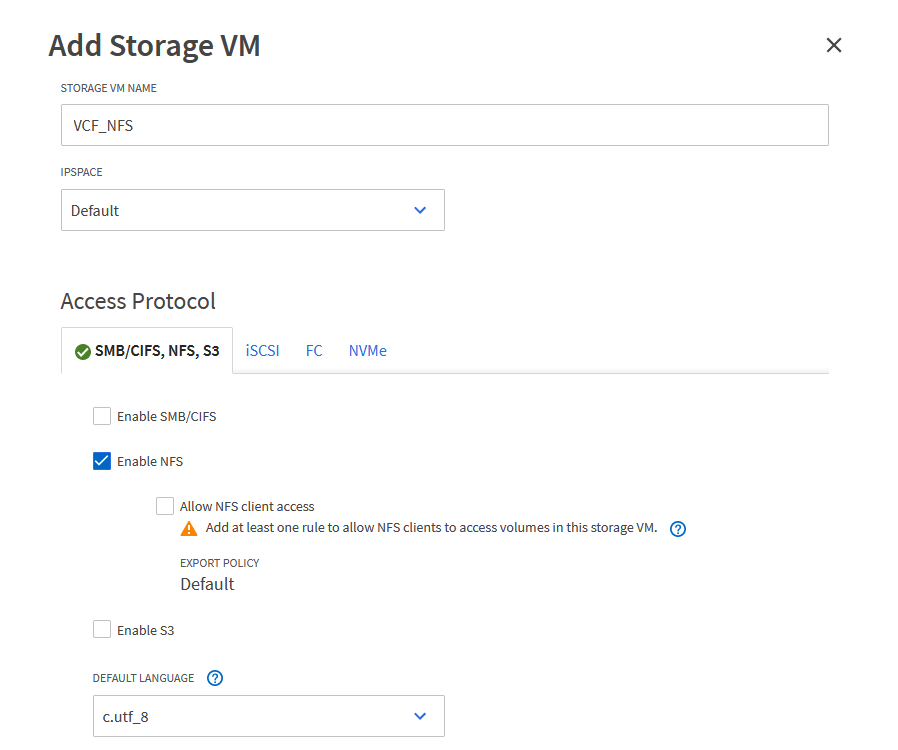Click the IPspace dropdown chevron arrow

[420, 210]
